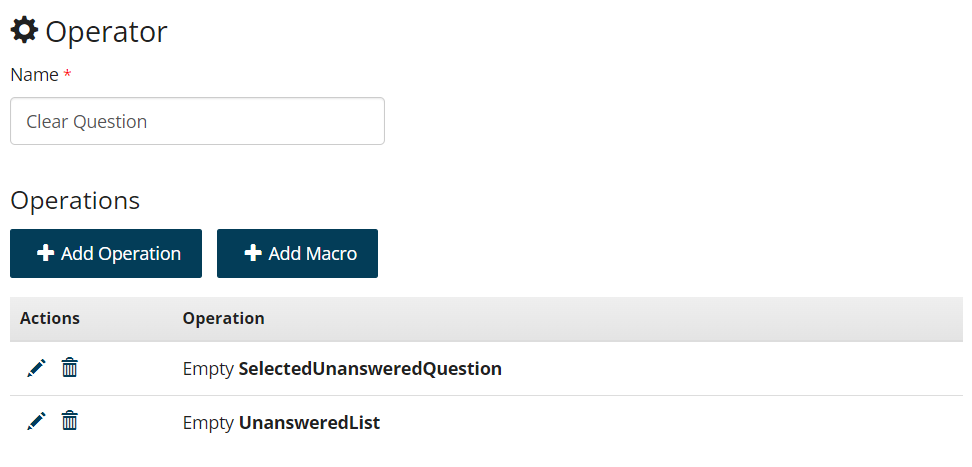Click the Operations section heading
Viewport: 972px width, 467px height.
(75, 200)
